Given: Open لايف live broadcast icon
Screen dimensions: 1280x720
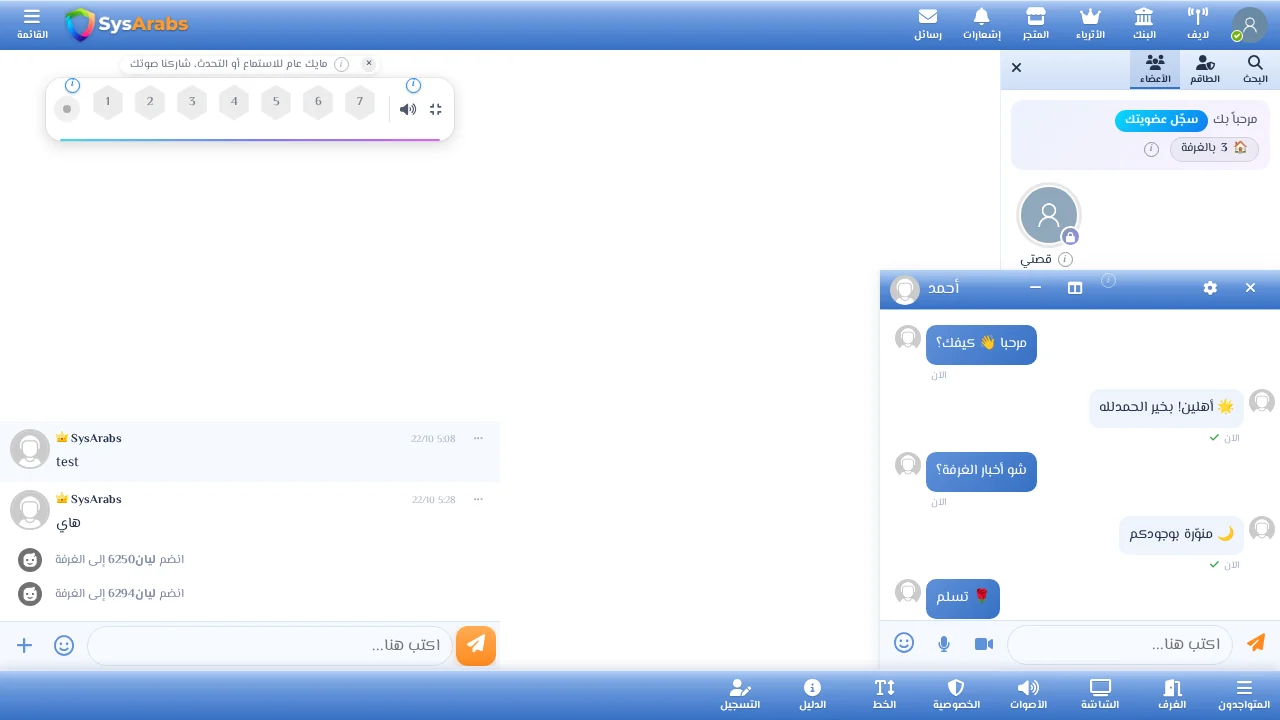Looking at the screenshot, I should pos(1198,24).
